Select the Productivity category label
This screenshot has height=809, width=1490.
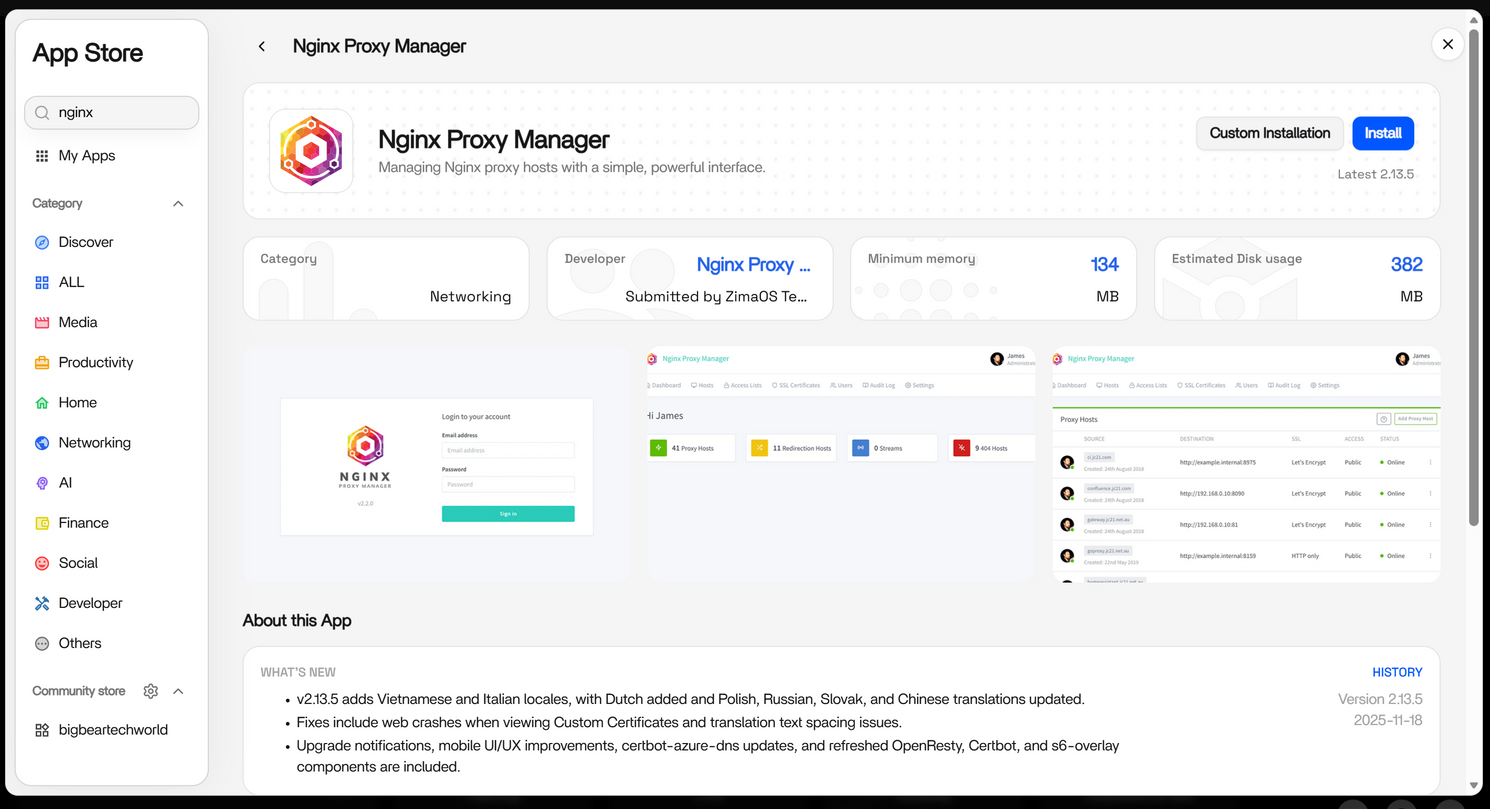[96, 363]
